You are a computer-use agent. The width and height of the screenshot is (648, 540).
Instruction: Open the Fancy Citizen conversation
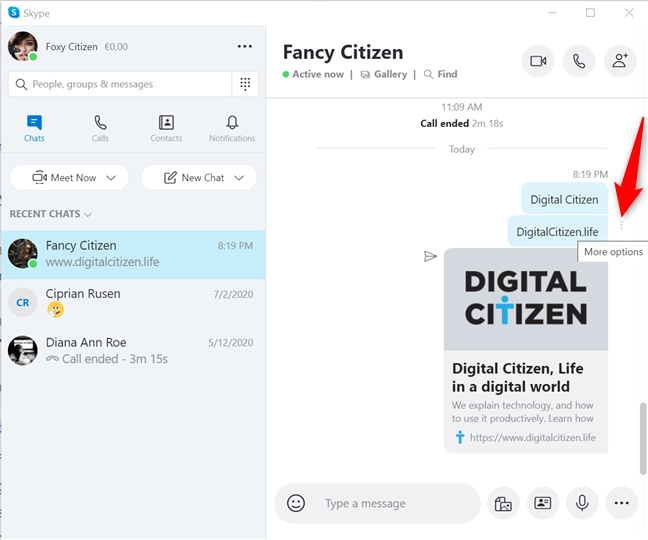click(x=133, y=254)
